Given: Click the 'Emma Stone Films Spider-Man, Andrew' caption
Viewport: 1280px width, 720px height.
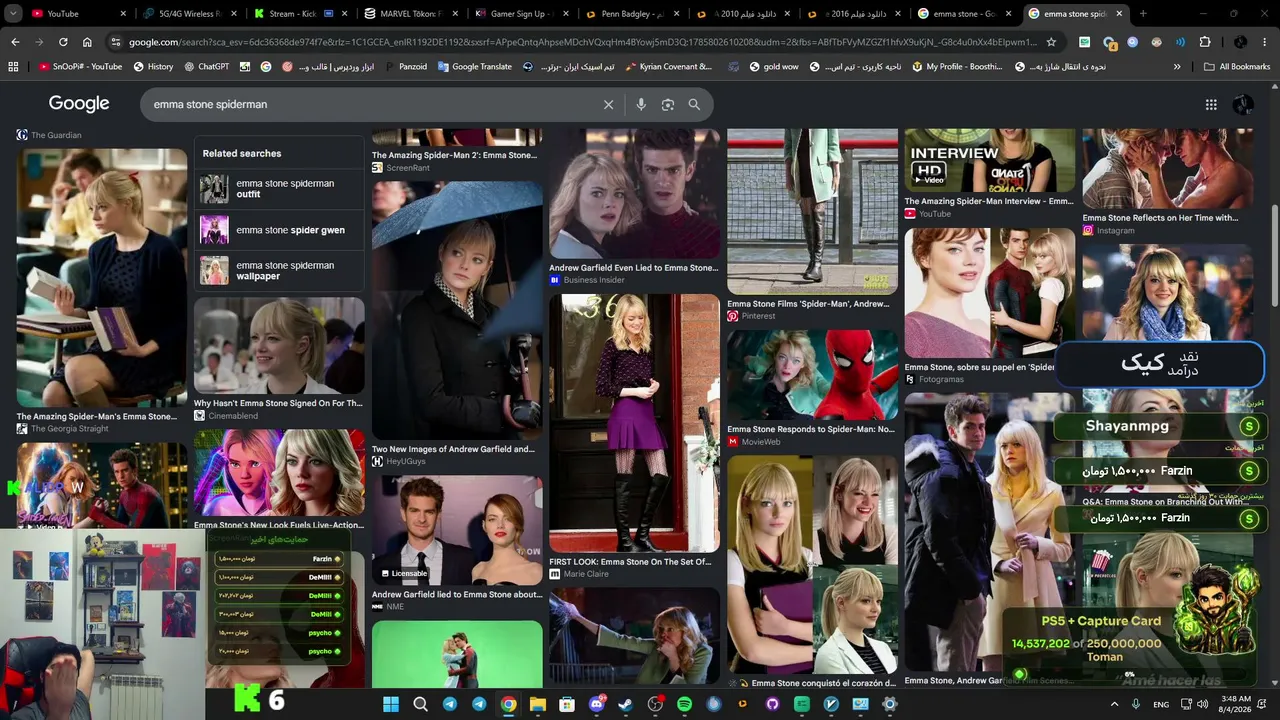Looking at the screenshot, I should click(808, 304).
